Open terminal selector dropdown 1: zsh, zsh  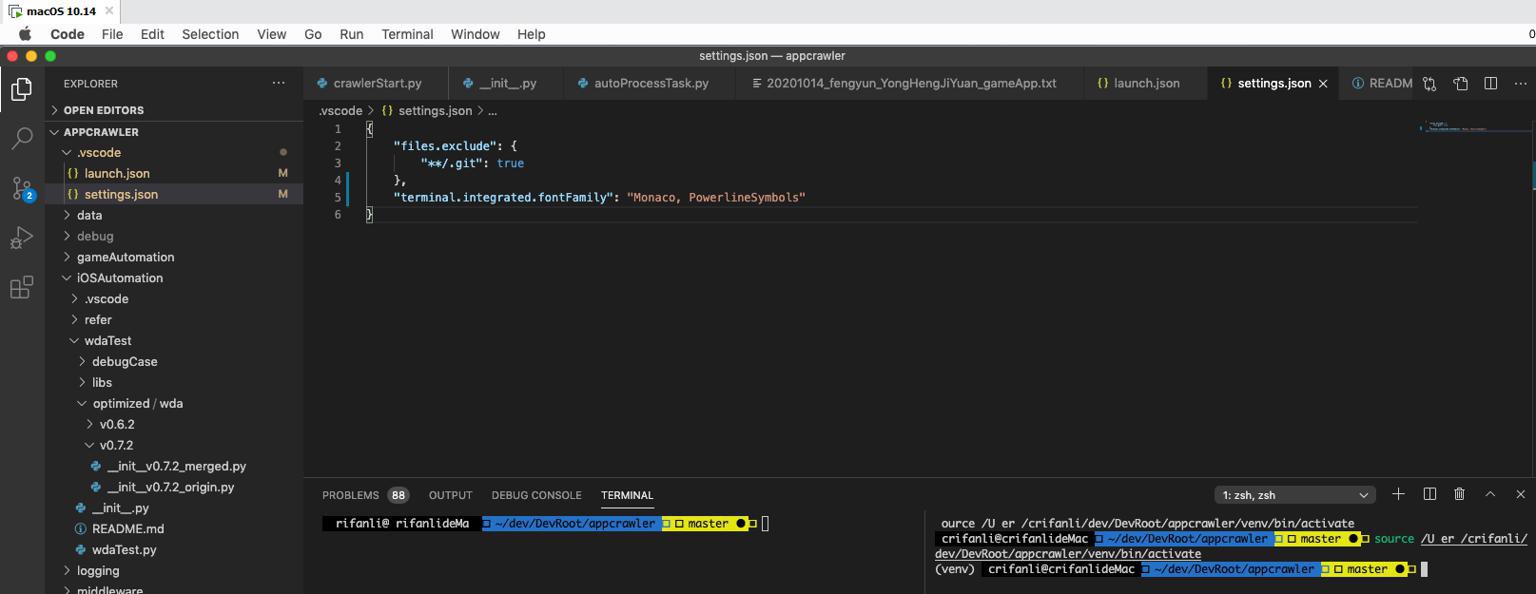(x=1295, y=495)
